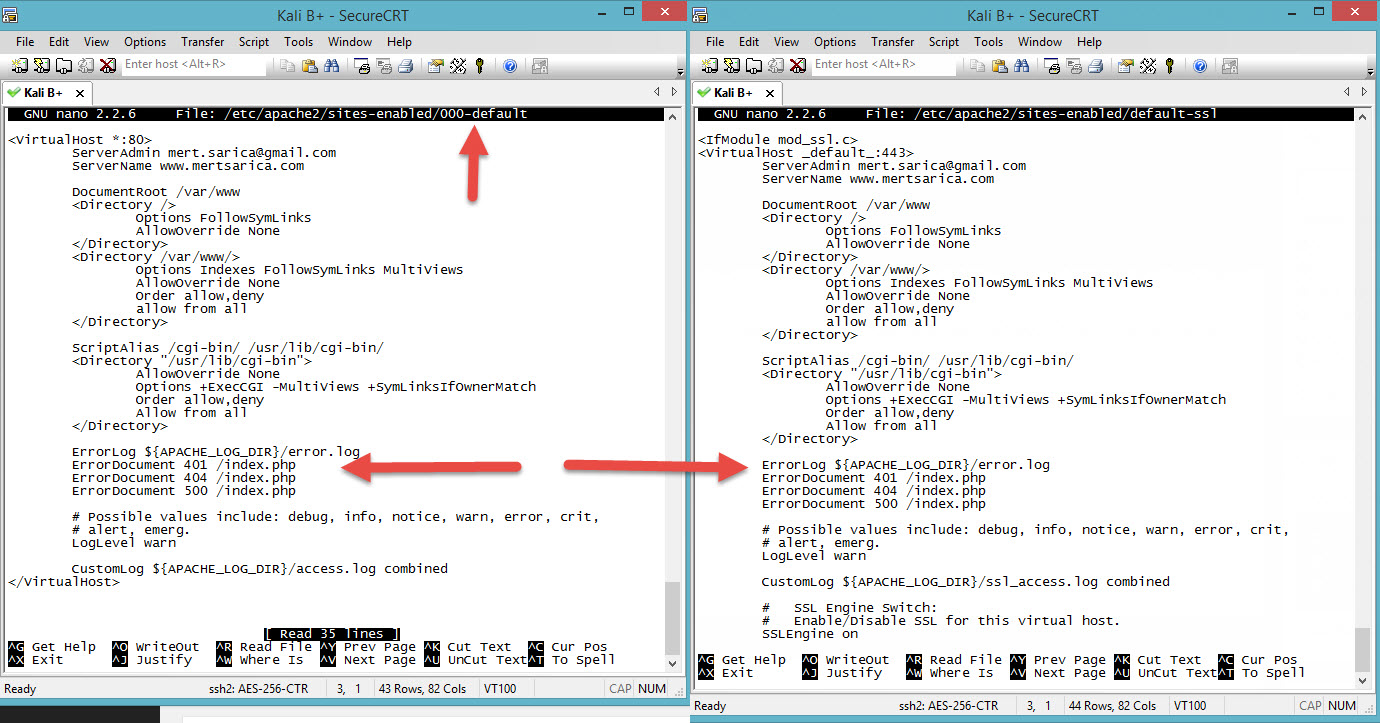
Task: Click '<VirtualHost *:80>' line in left terminal
Action: pyautogui.click(x=80, y=140)
